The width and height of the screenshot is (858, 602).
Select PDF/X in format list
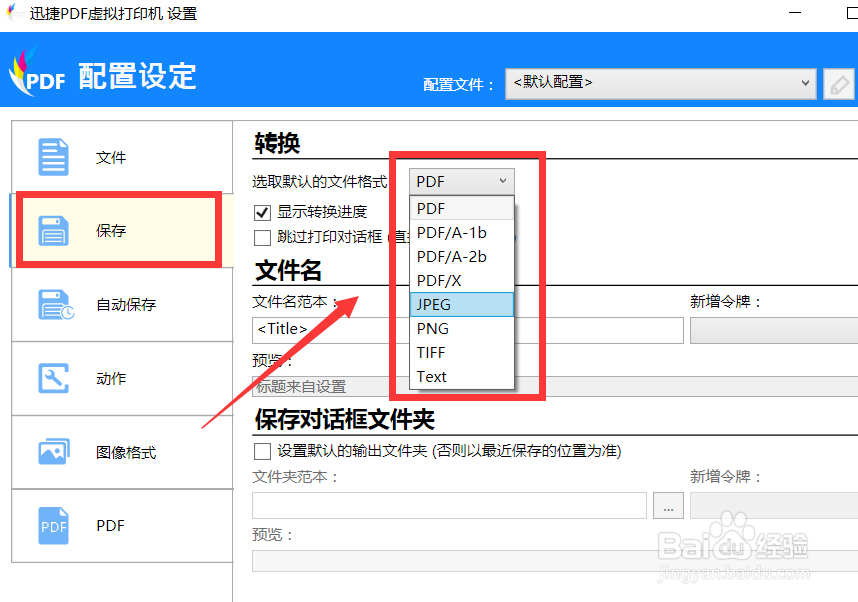click(462, 281)
